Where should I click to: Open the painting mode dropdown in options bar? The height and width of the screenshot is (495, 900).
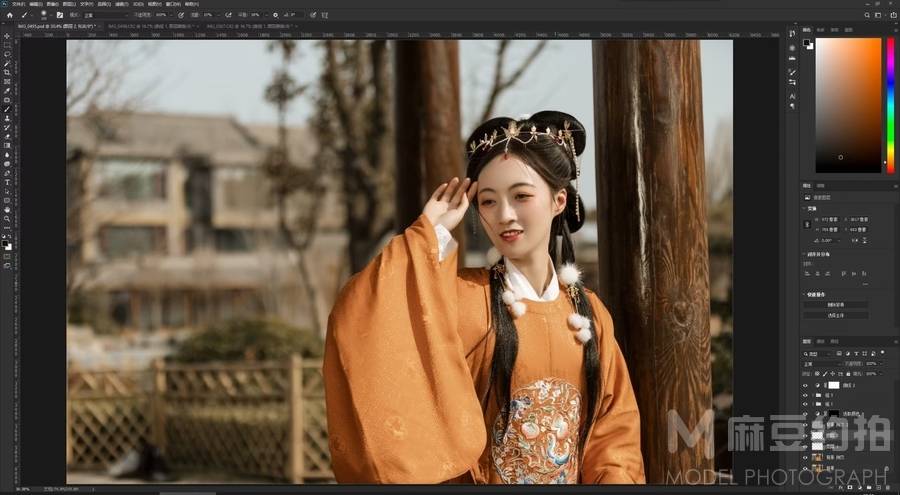104,15
